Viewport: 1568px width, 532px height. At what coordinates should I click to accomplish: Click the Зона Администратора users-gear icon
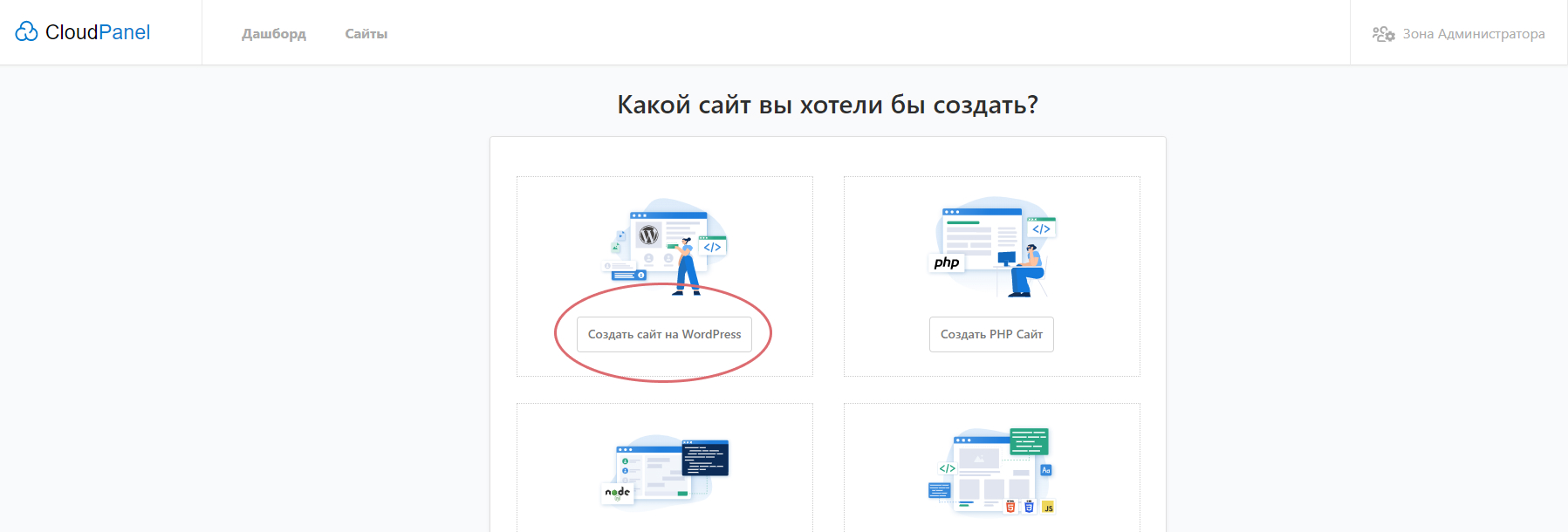tap(1383, 34)
